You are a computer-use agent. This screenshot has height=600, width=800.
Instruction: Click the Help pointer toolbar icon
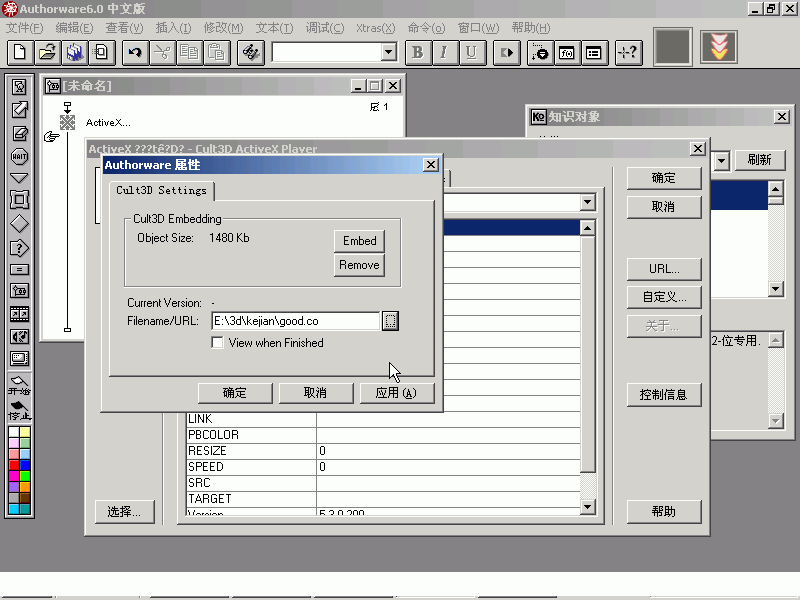pyautogui.click(x=628, y=53)
